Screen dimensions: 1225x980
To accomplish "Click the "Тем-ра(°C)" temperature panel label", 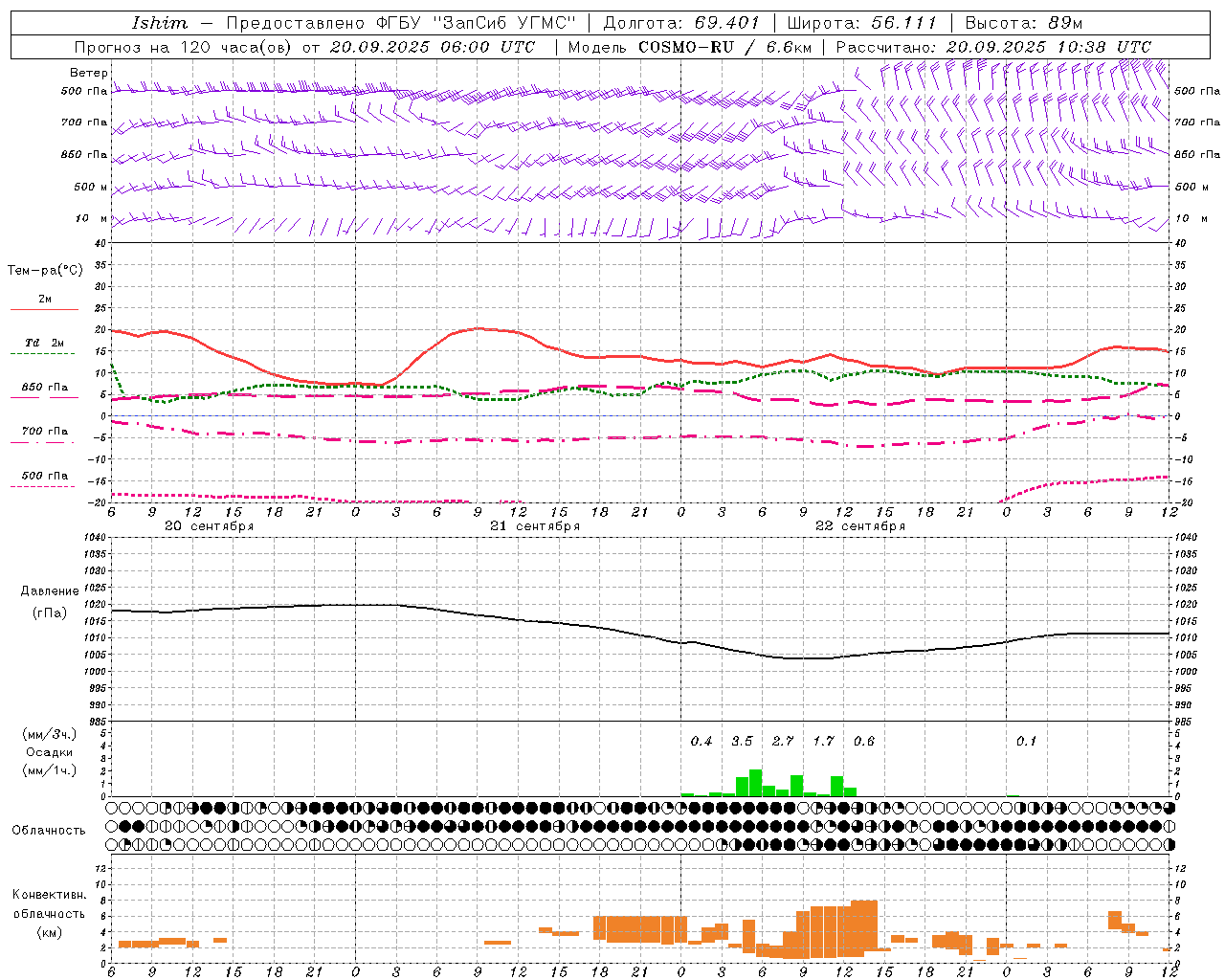I will coord(45,271).
